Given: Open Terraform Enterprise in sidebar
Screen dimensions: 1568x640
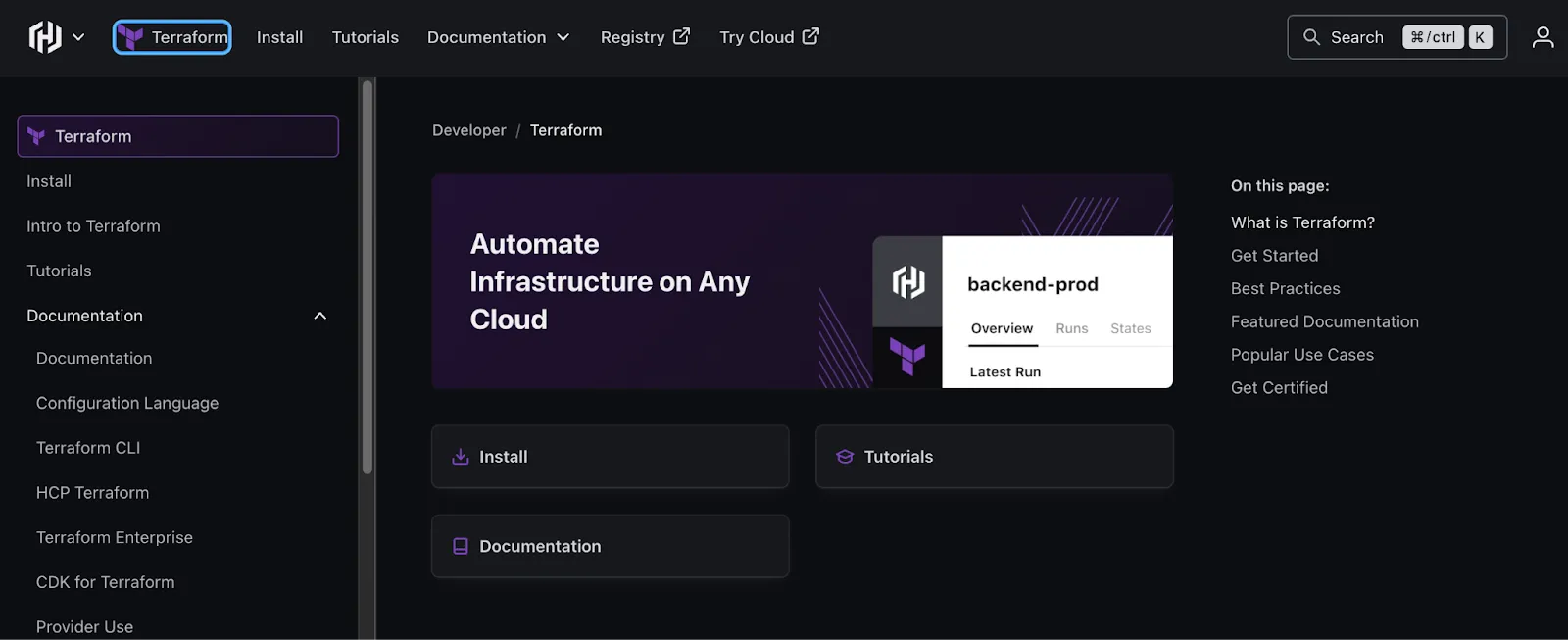Looking at the screenshot, I should [x=115, y=537].
